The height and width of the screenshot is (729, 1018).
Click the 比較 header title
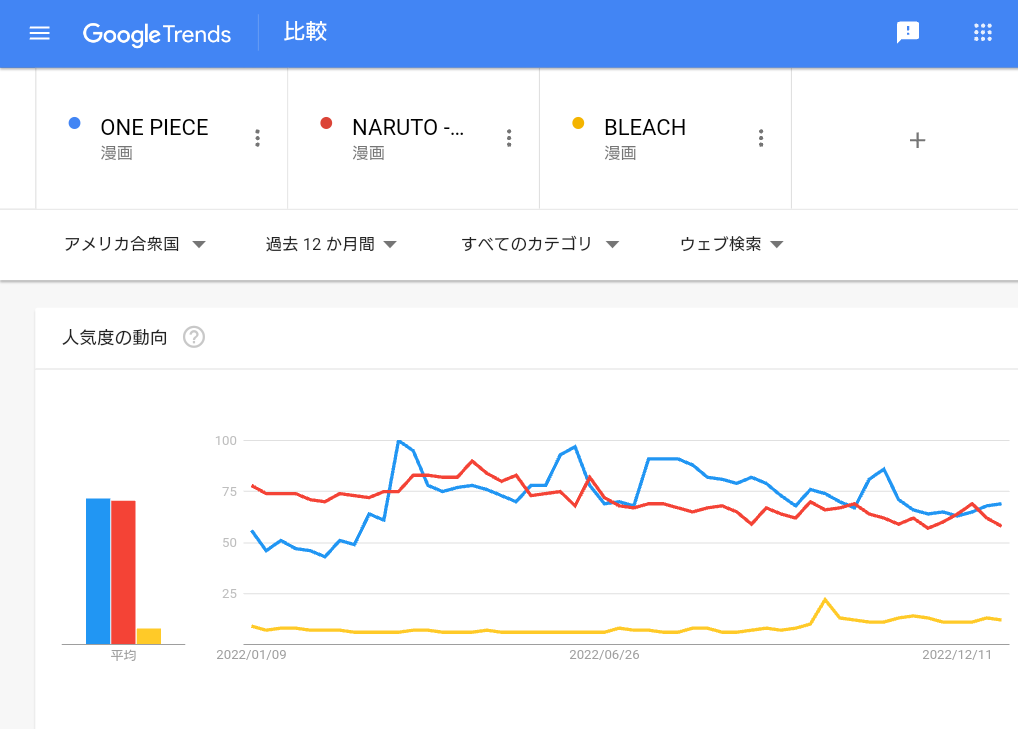[x=305, y=33]
